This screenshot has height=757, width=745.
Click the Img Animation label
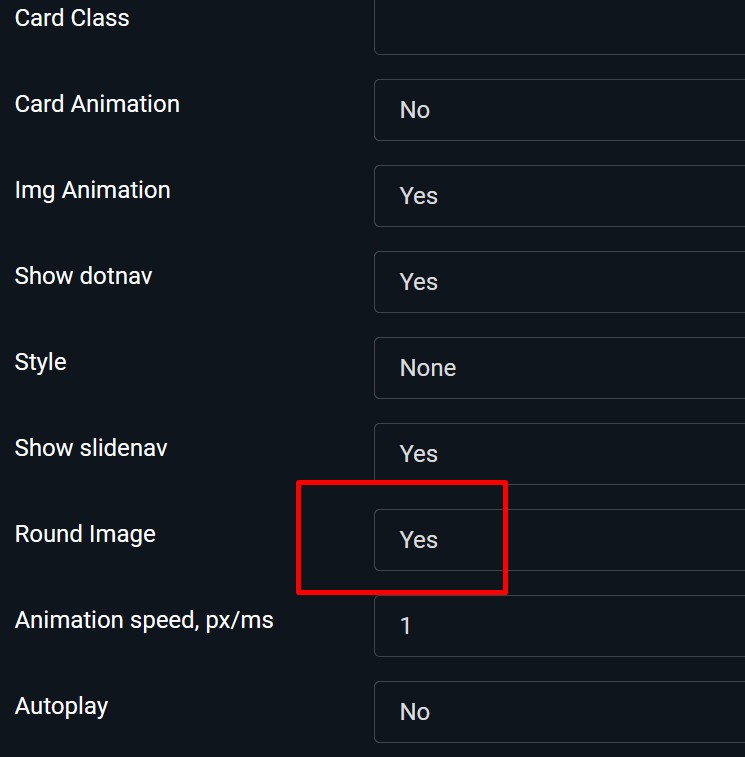coord(92,190)
